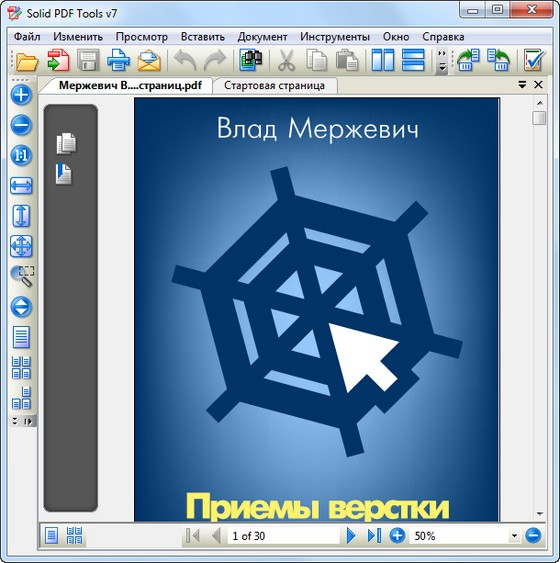Open the tab list dropdown arrow
560x563 pixels.
coord(522,85)
